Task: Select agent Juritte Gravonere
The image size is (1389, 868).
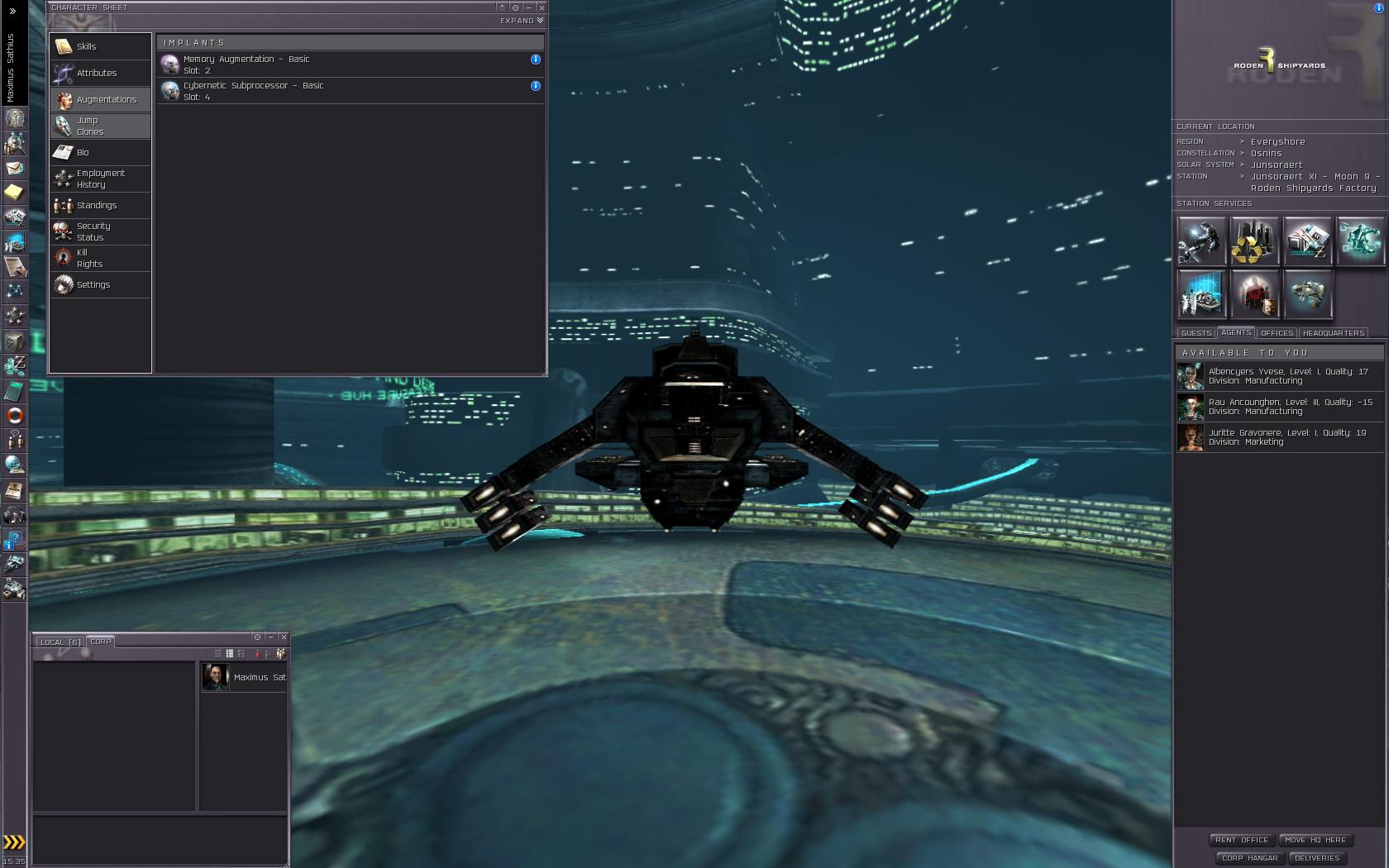Action: click(1280, 437)
